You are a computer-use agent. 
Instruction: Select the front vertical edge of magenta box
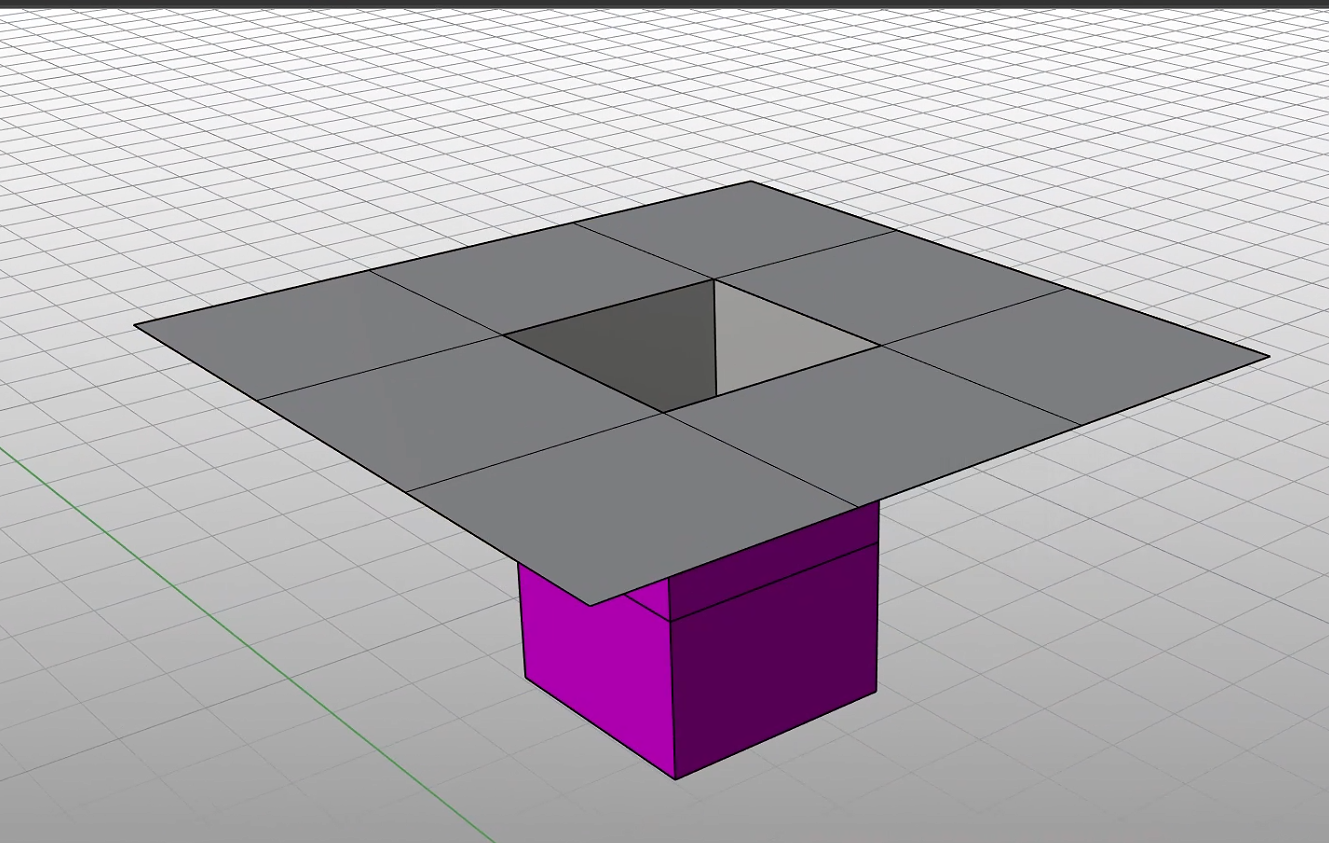[672, 700]
